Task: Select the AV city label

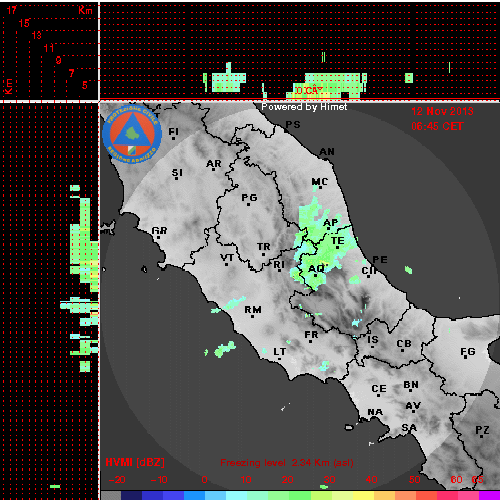Action: tap(413, 406)
